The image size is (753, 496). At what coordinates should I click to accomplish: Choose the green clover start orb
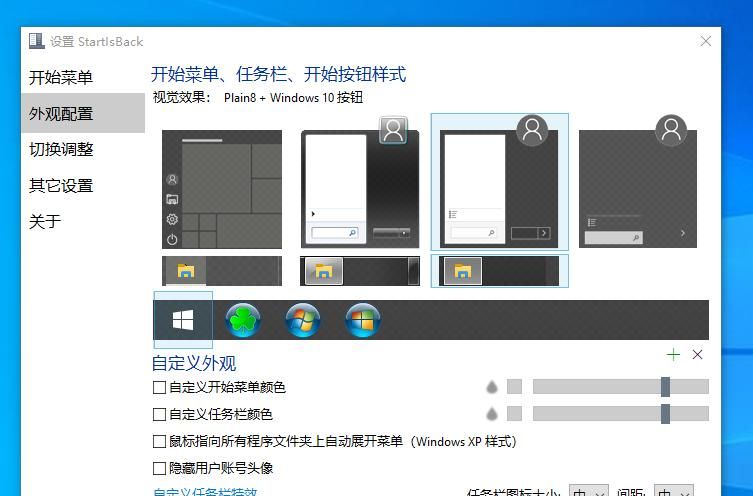[x=243, y=320]
